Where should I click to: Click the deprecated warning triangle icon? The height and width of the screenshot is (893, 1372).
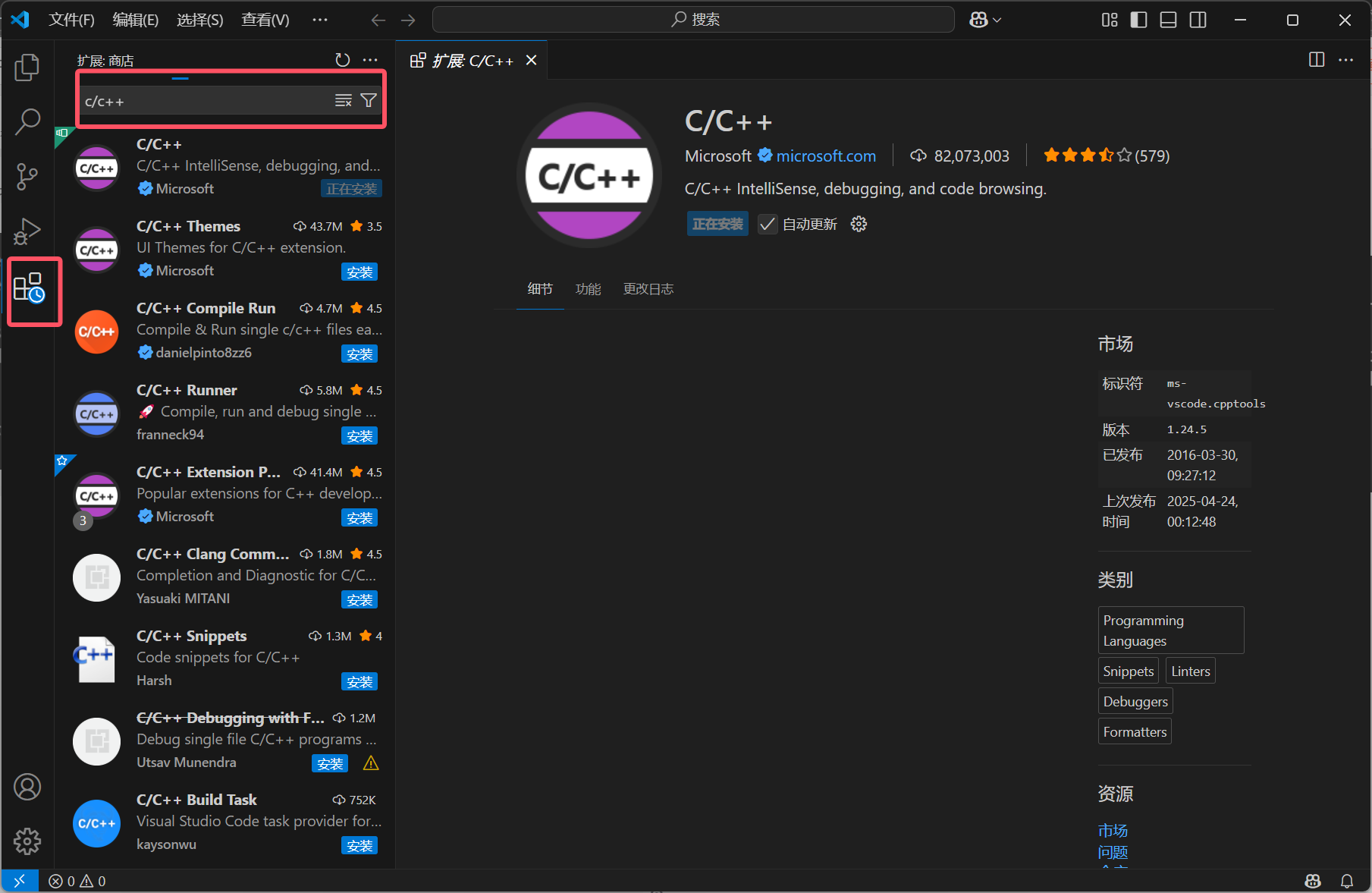click(x=371, y=763)
